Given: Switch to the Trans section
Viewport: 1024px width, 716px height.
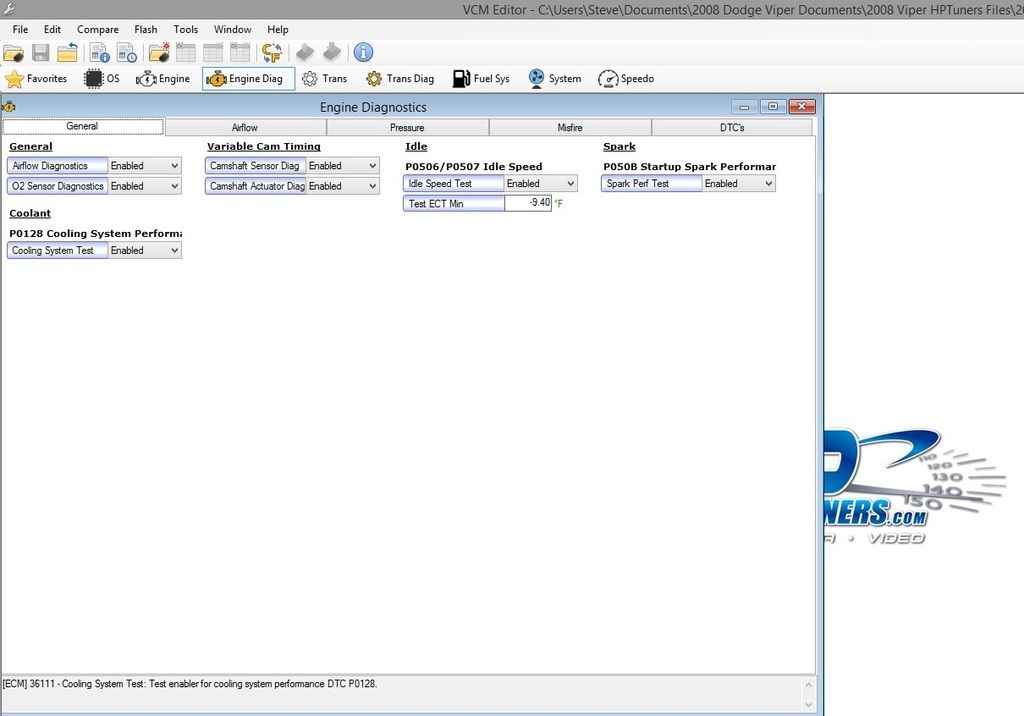Looking at the screenshot, I should (325, 78).
